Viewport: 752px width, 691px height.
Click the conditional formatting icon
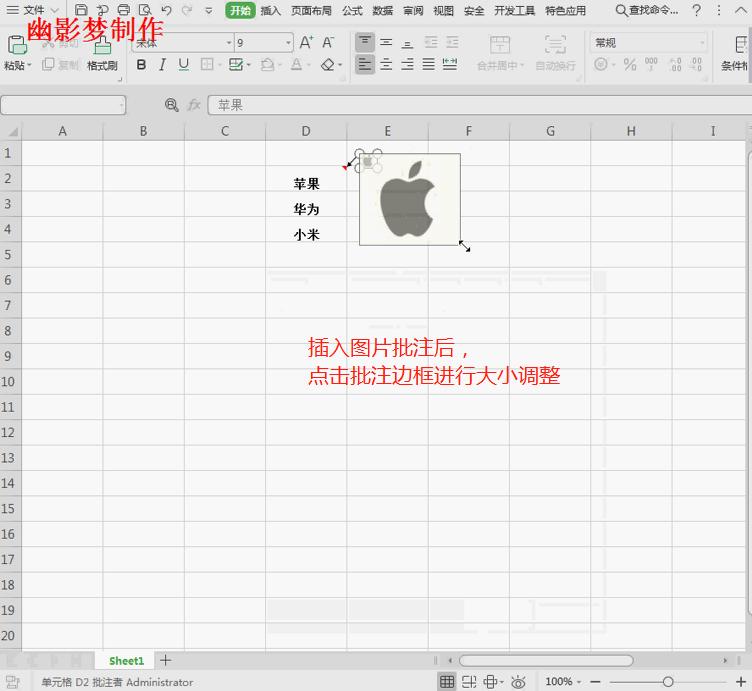coord(741,45)
